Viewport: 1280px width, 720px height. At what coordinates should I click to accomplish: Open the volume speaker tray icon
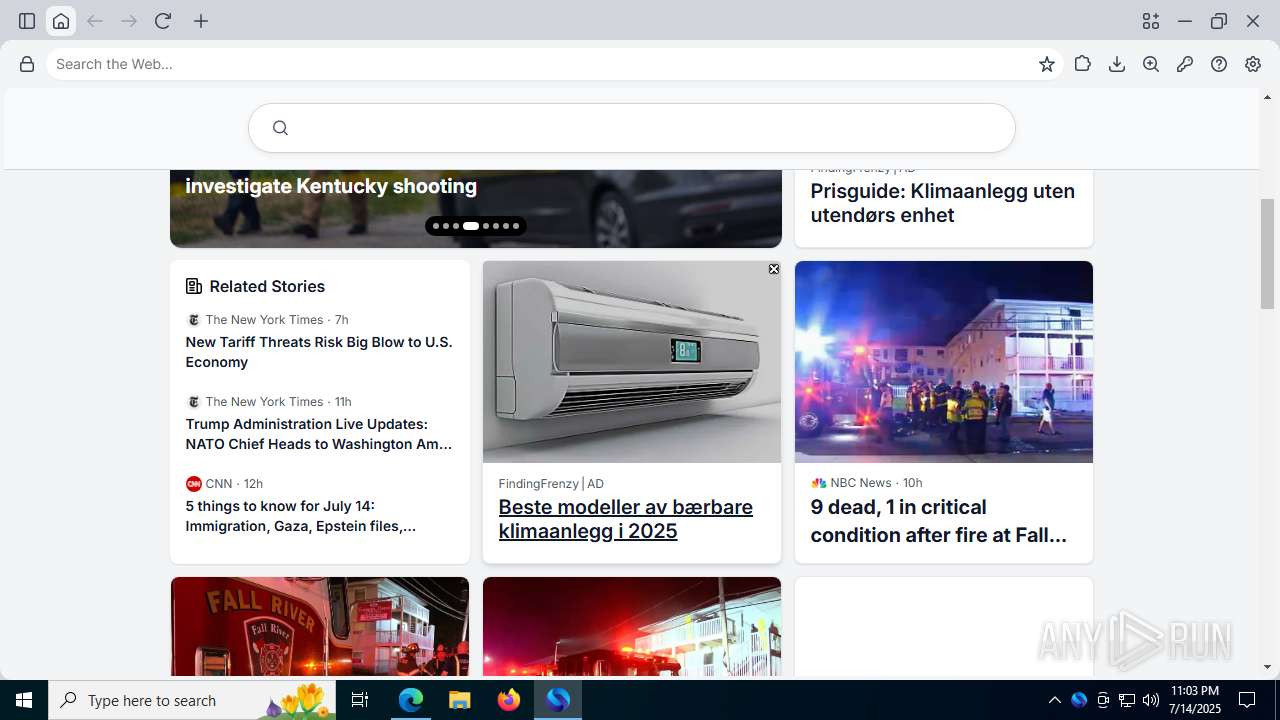pos(1151,700)
